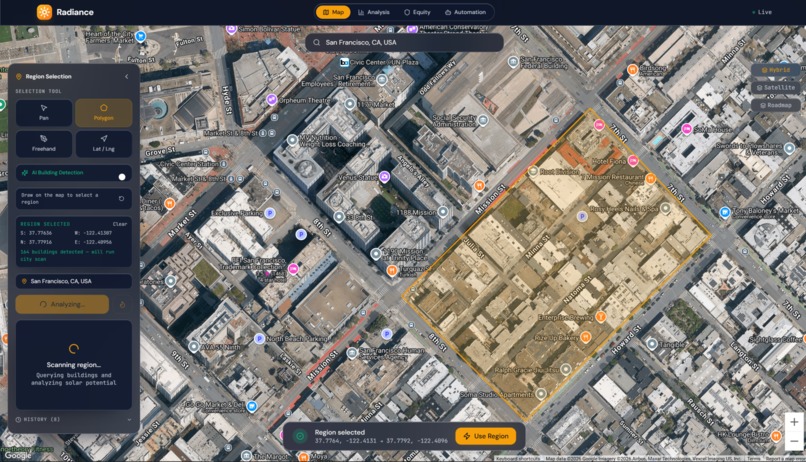Click the sparkle icon beside AI Building Detection
This screenshot has width=806, height=462.
(x=24, y=173)
